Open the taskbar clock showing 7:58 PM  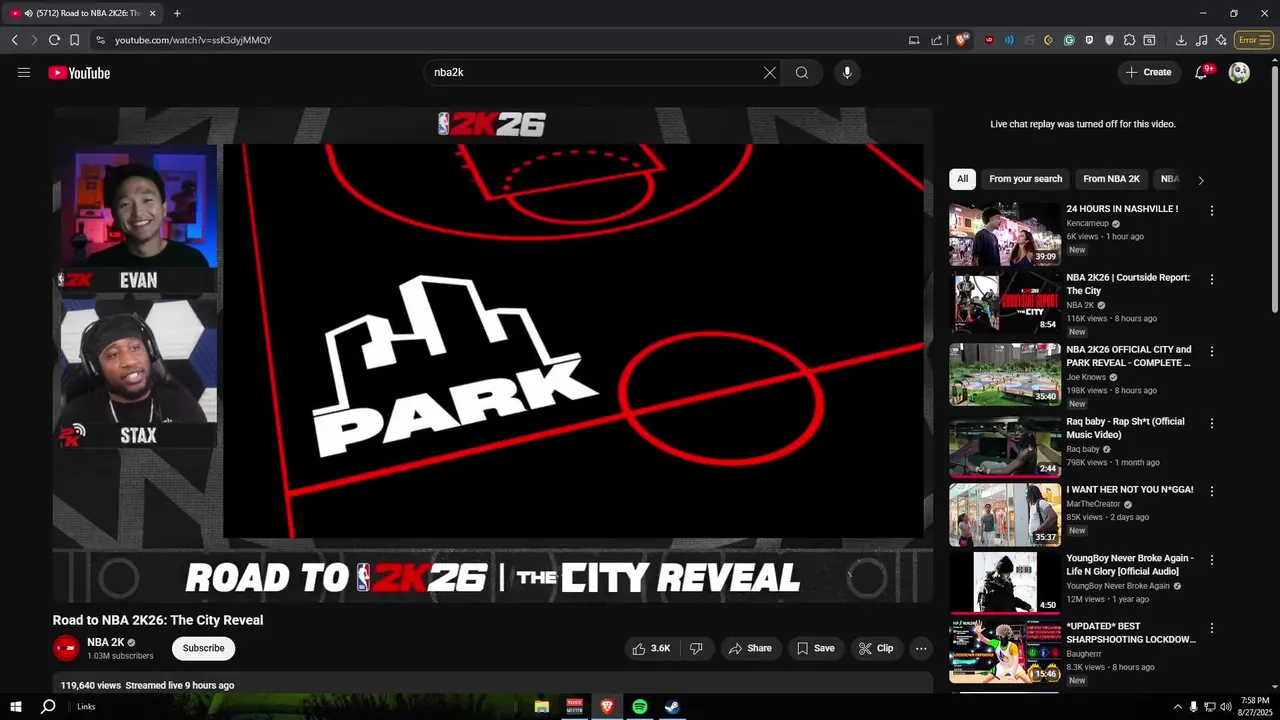(1254, 706)
